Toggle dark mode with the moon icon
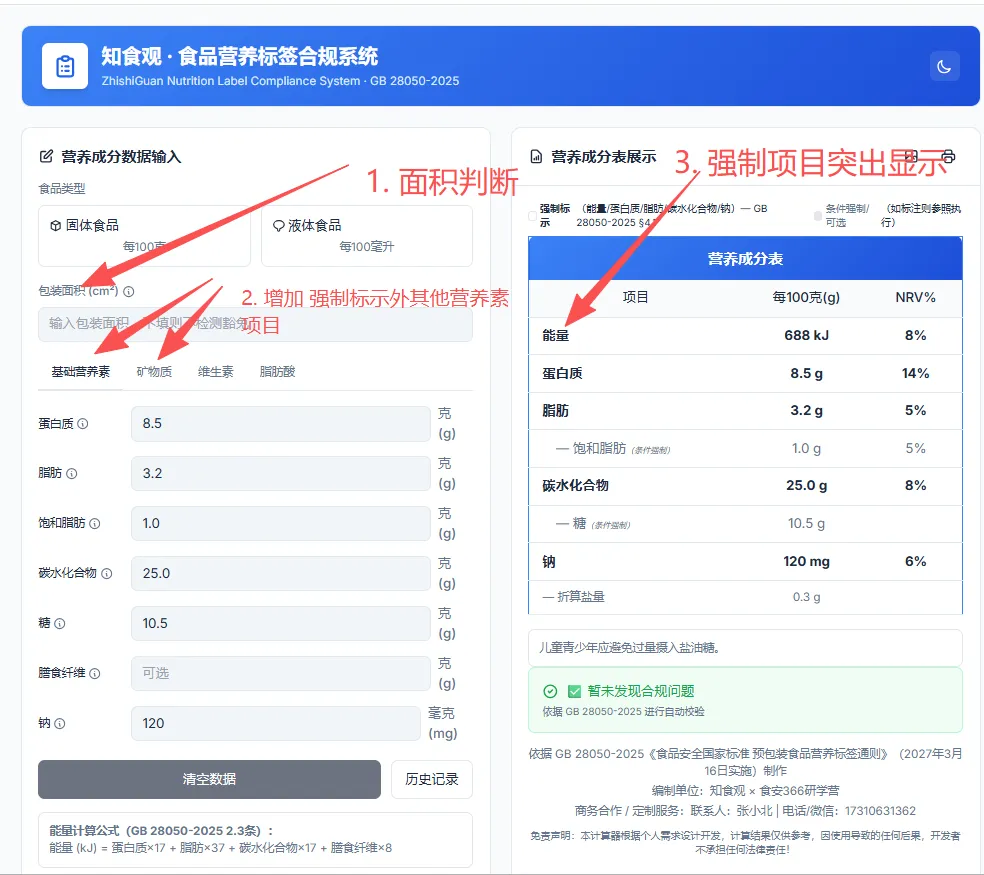984x875 pixels. pos(944,65)
